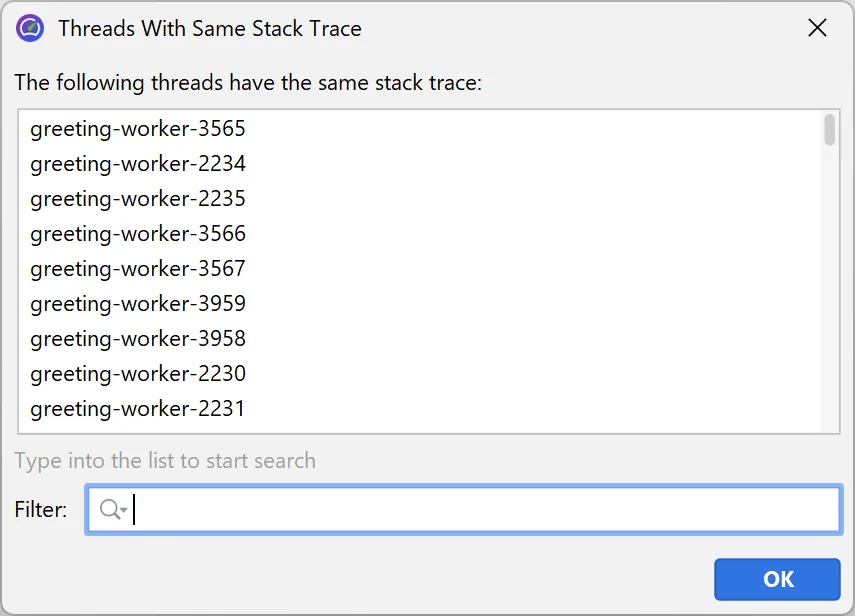Close the Threads With Same Stack Trace dialog
The height and width of the screenshot is (616, 855).
(817, 28)
